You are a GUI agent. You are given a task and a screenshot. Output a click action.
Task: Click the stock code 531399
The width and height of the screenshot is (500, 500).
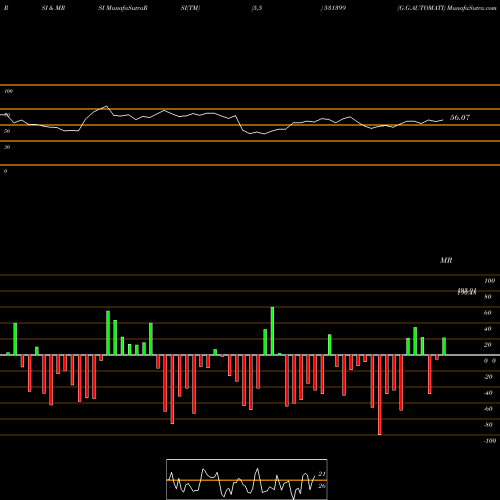coord(334,8)
